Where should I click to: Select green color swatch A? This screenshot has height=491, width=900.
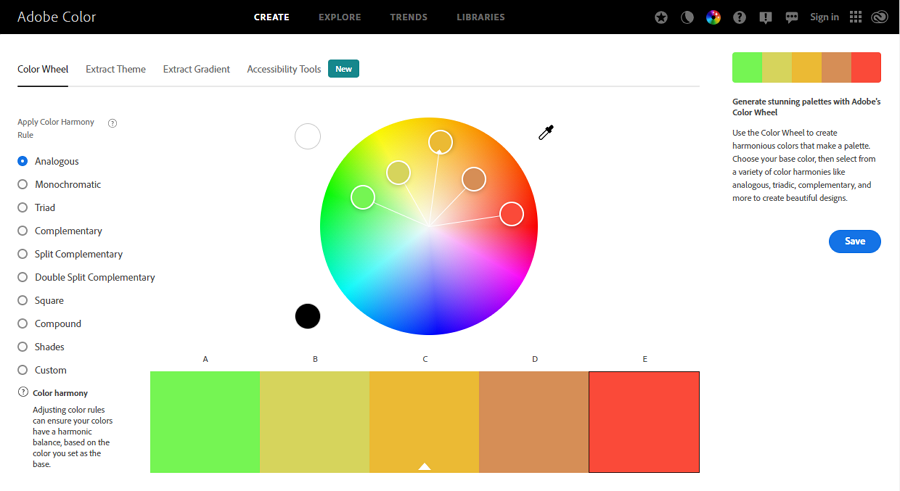pyautogui.click(x=205, y=422)
